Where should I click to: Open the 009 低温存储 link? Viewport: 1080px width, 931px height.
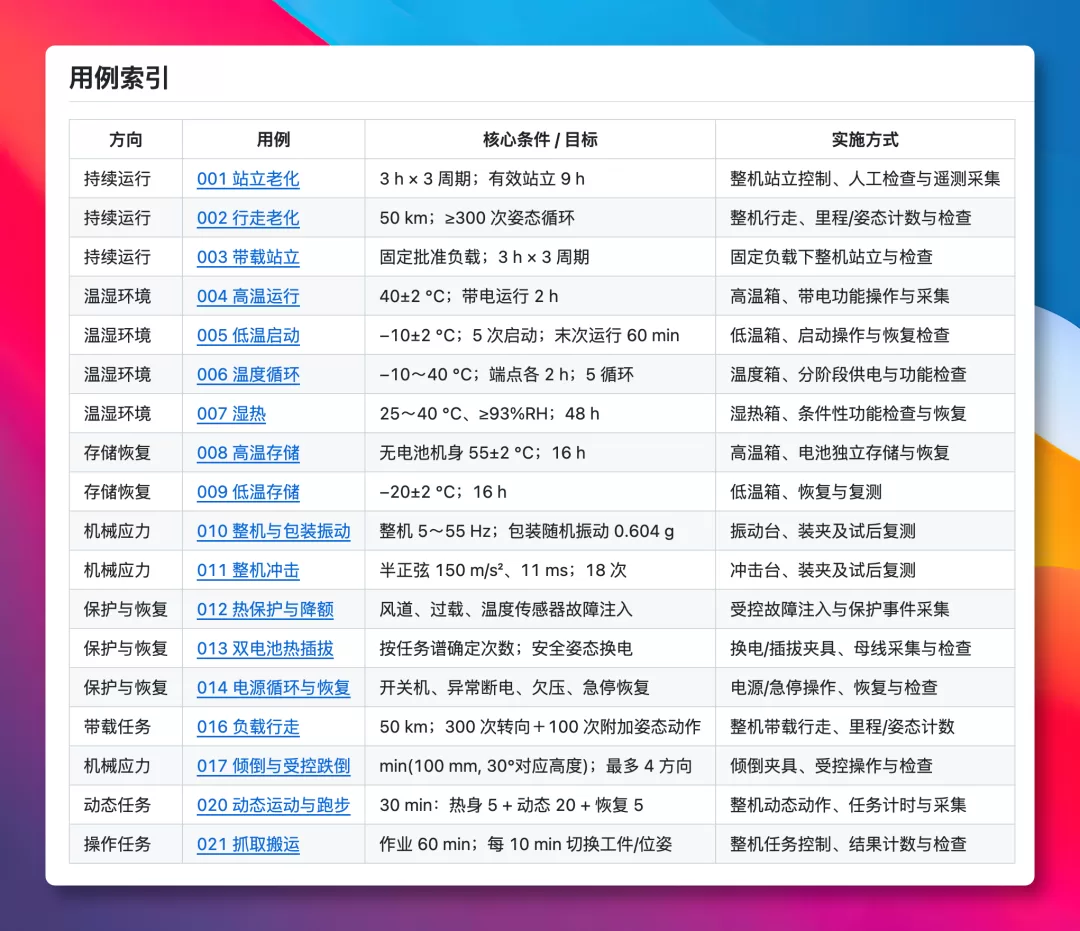[x=248, y=493]
